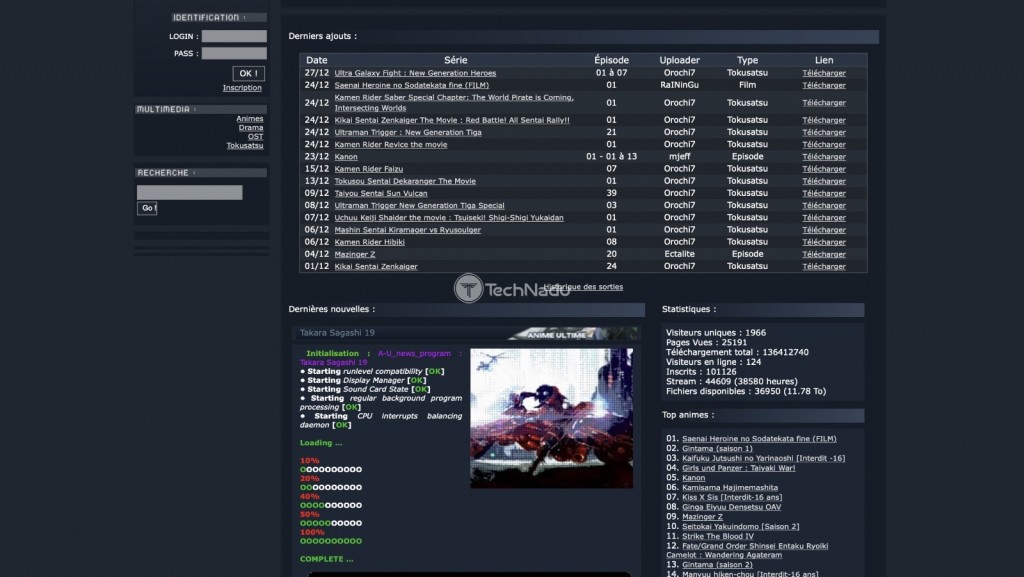Screen dimensions: 1024x577
Task: Open Mazinger Z in Top animes list
Action: (x=702, y=517)
